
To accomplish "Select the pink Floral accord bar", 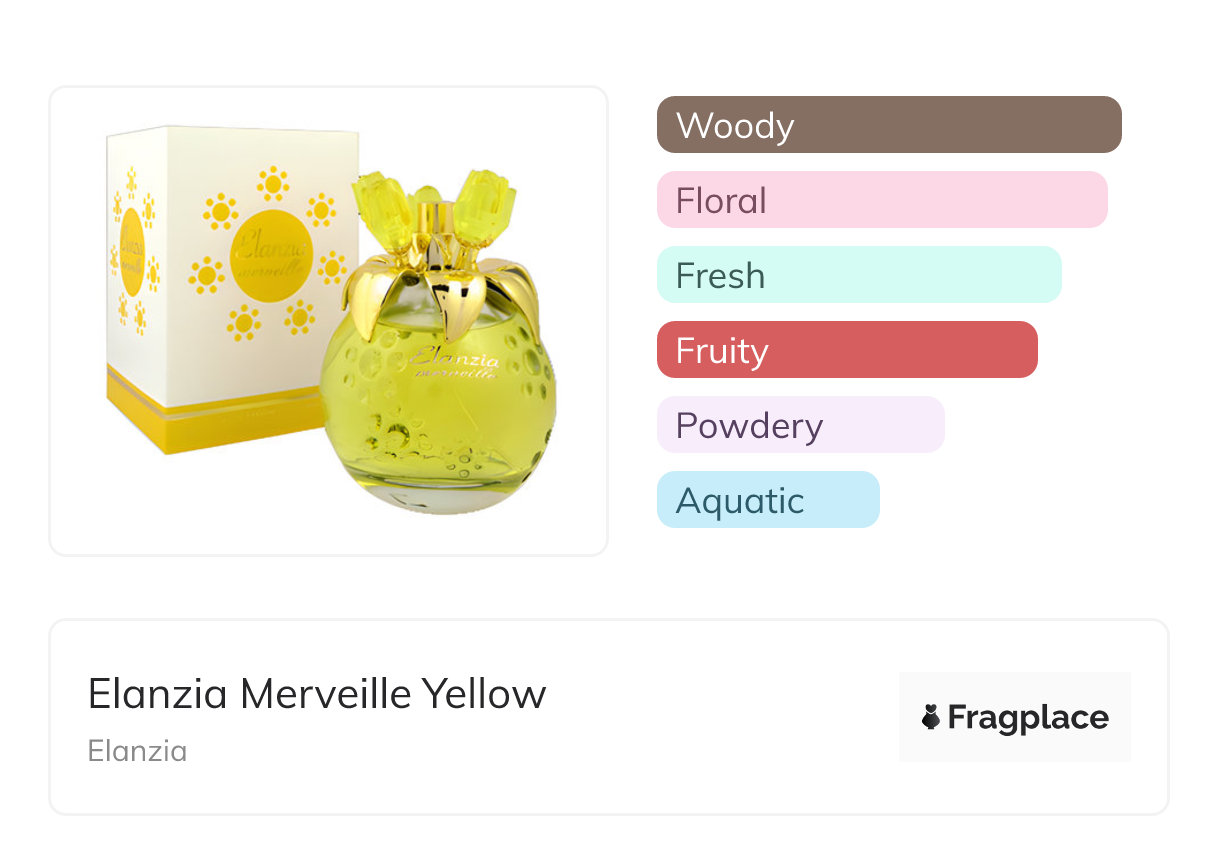I will pyautogui.click(x=881, y=200).
